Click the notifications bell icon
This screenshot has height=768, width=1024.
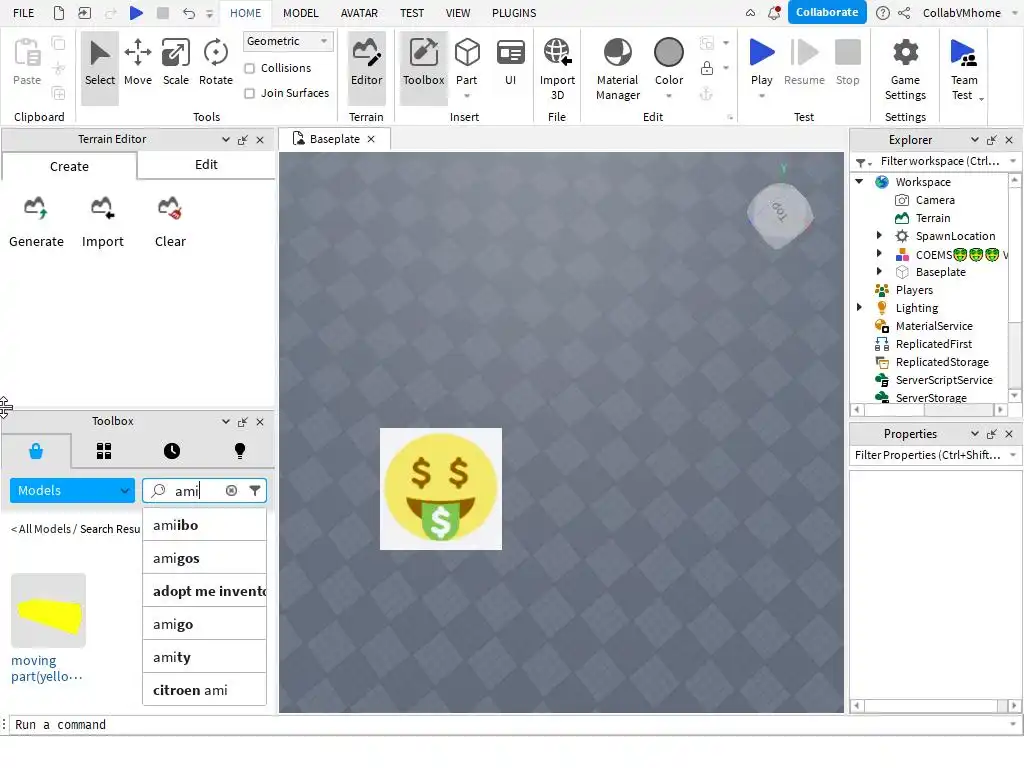click(774, 12)
